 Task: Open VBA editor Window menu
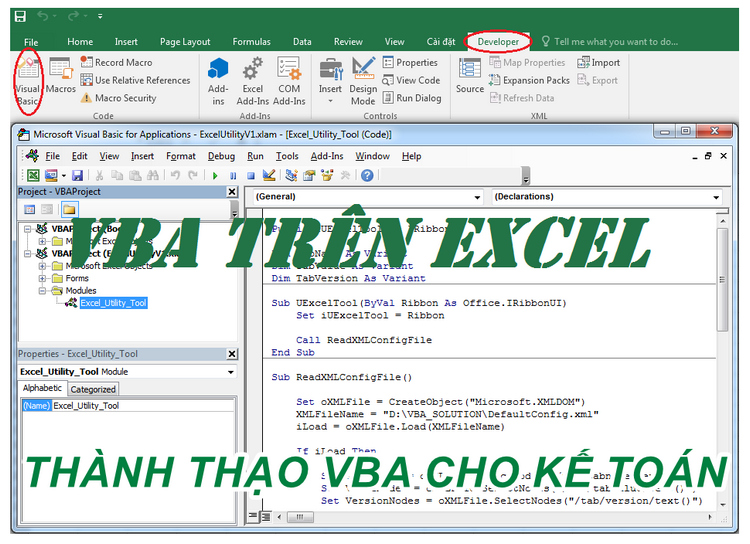point(372,156)
